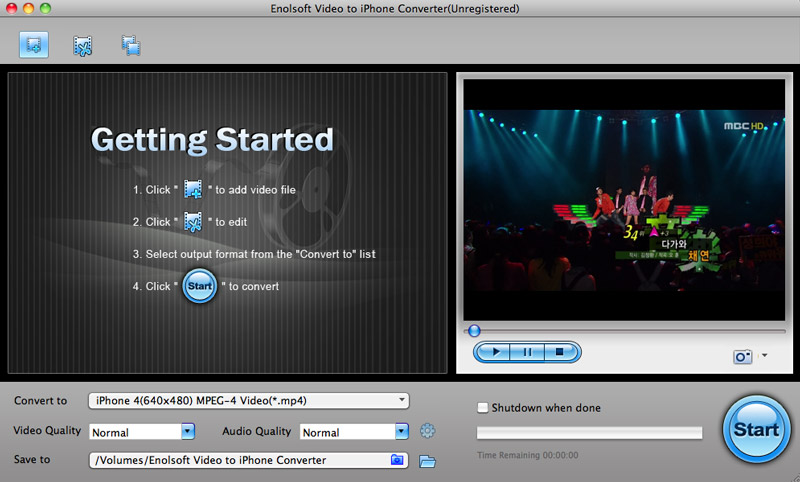Viewport: 800px width, 482px height.
Task: Take a snapshot with the camera icon
Action: [742, 357]
